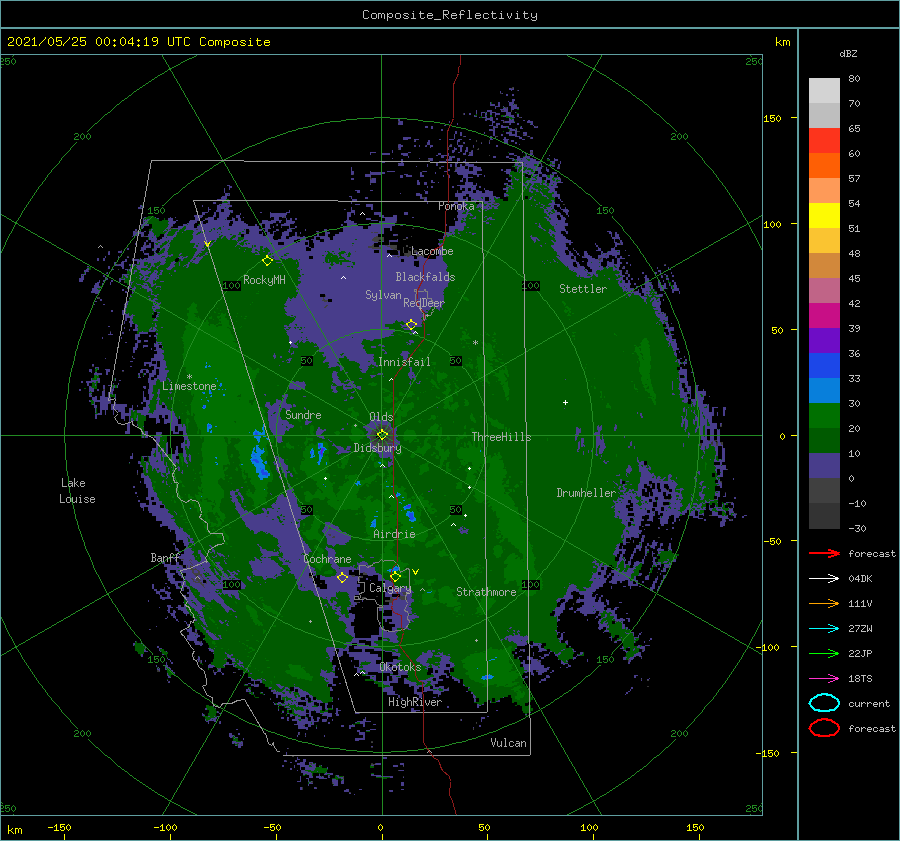The image size is (900, 841).
Task: Click the orange 111V arrow icon
Action: click(824, 603)
